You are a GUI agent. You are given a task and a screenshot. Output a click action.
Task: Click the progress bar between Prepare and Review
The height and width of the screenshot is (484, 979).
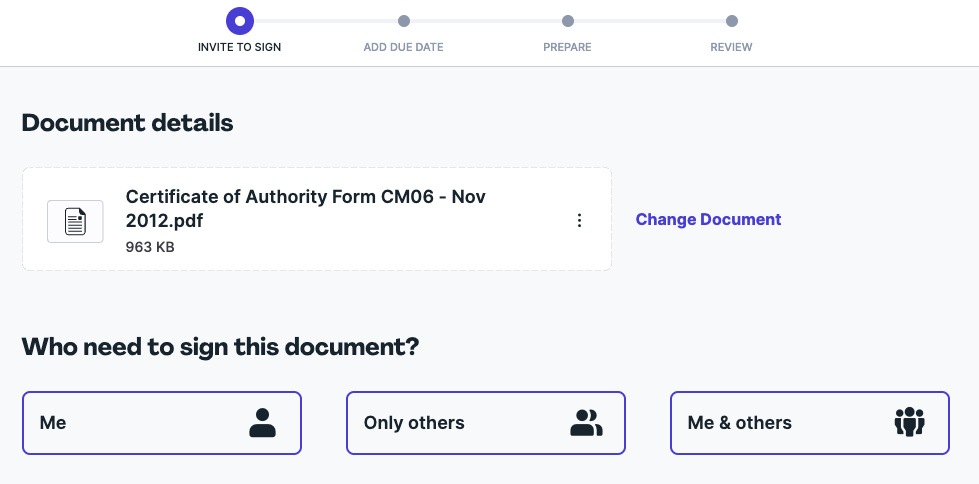649,21
